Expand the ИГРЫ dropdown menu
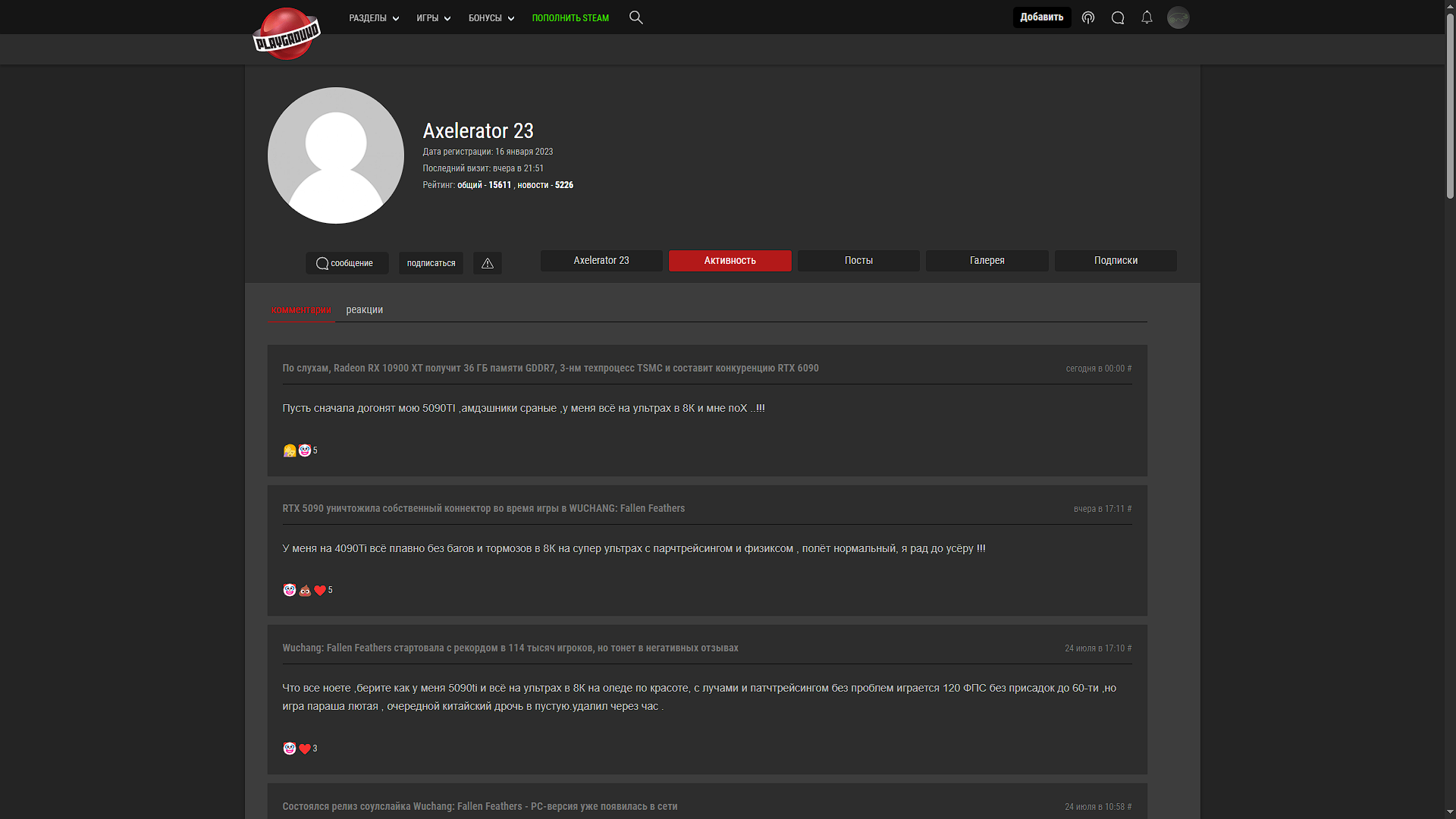Screen dimensions: 1456x819 click(434, 18)
